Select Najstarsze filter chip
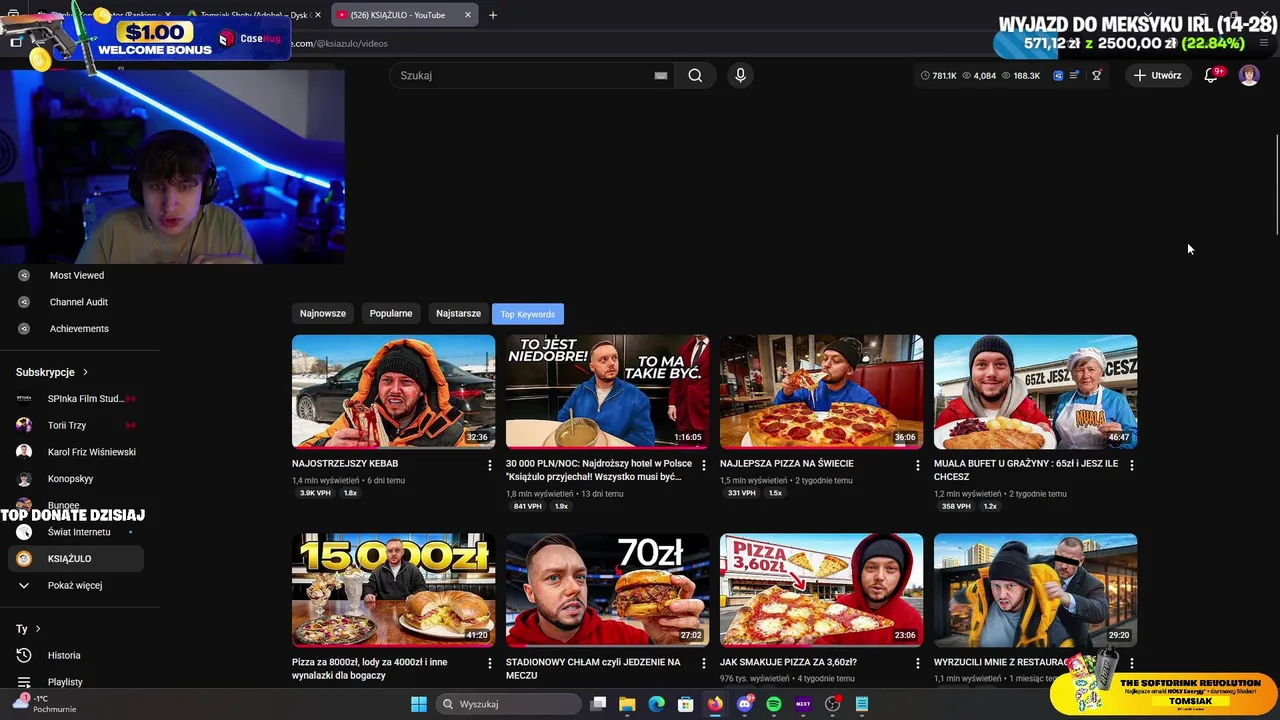 pyautogui.click(x=458, y=313)
